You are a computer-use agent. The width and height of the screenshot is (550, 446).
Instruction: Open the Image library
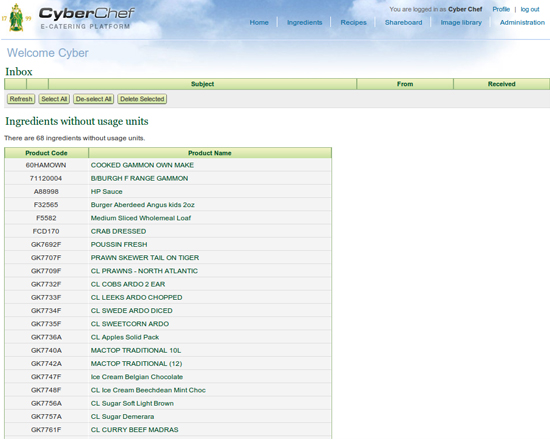(461, 22)
